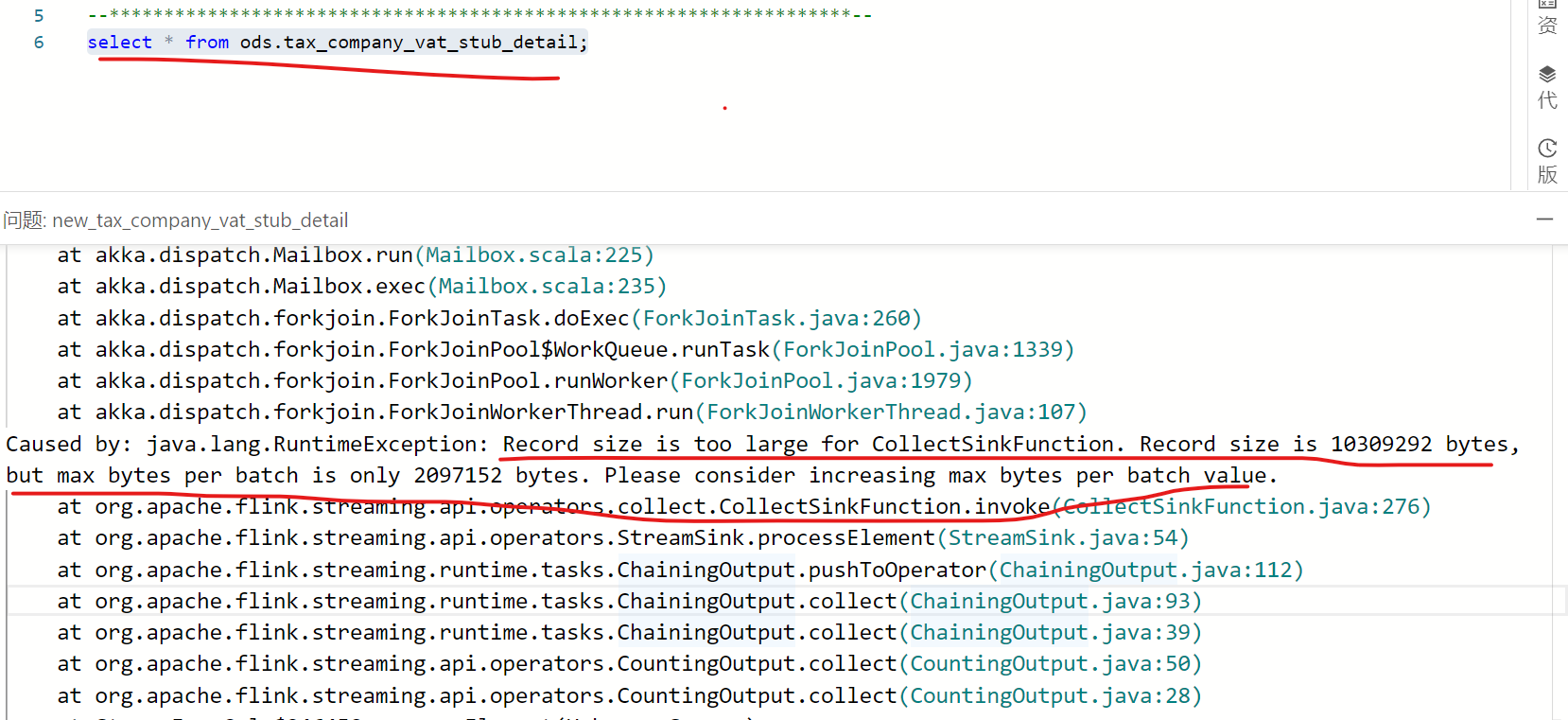
Task: Open the 资 resources sidebar icon
Action: click(x=1547, y=17)
